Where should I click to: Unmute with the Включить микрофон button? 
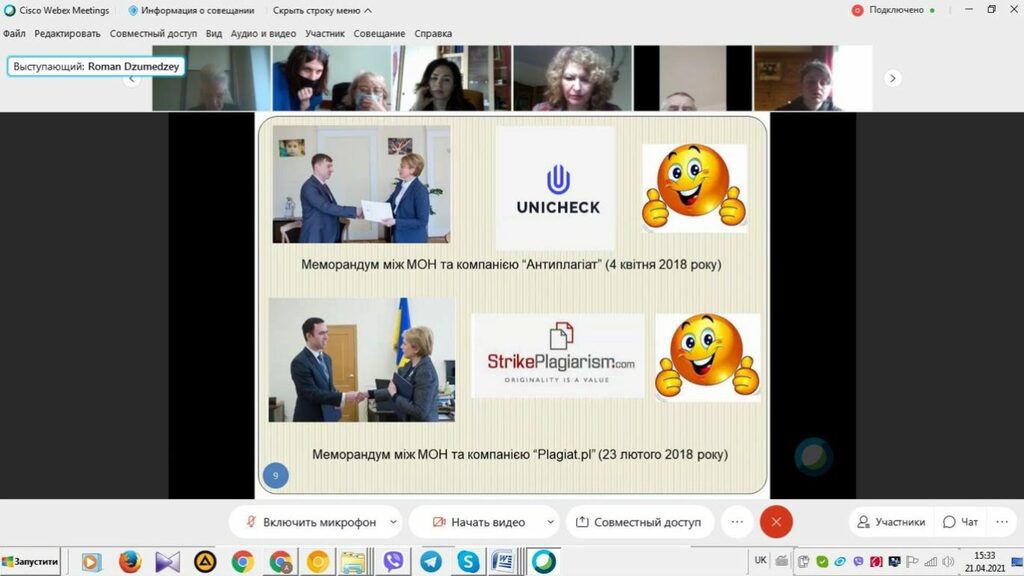(308, 522)
